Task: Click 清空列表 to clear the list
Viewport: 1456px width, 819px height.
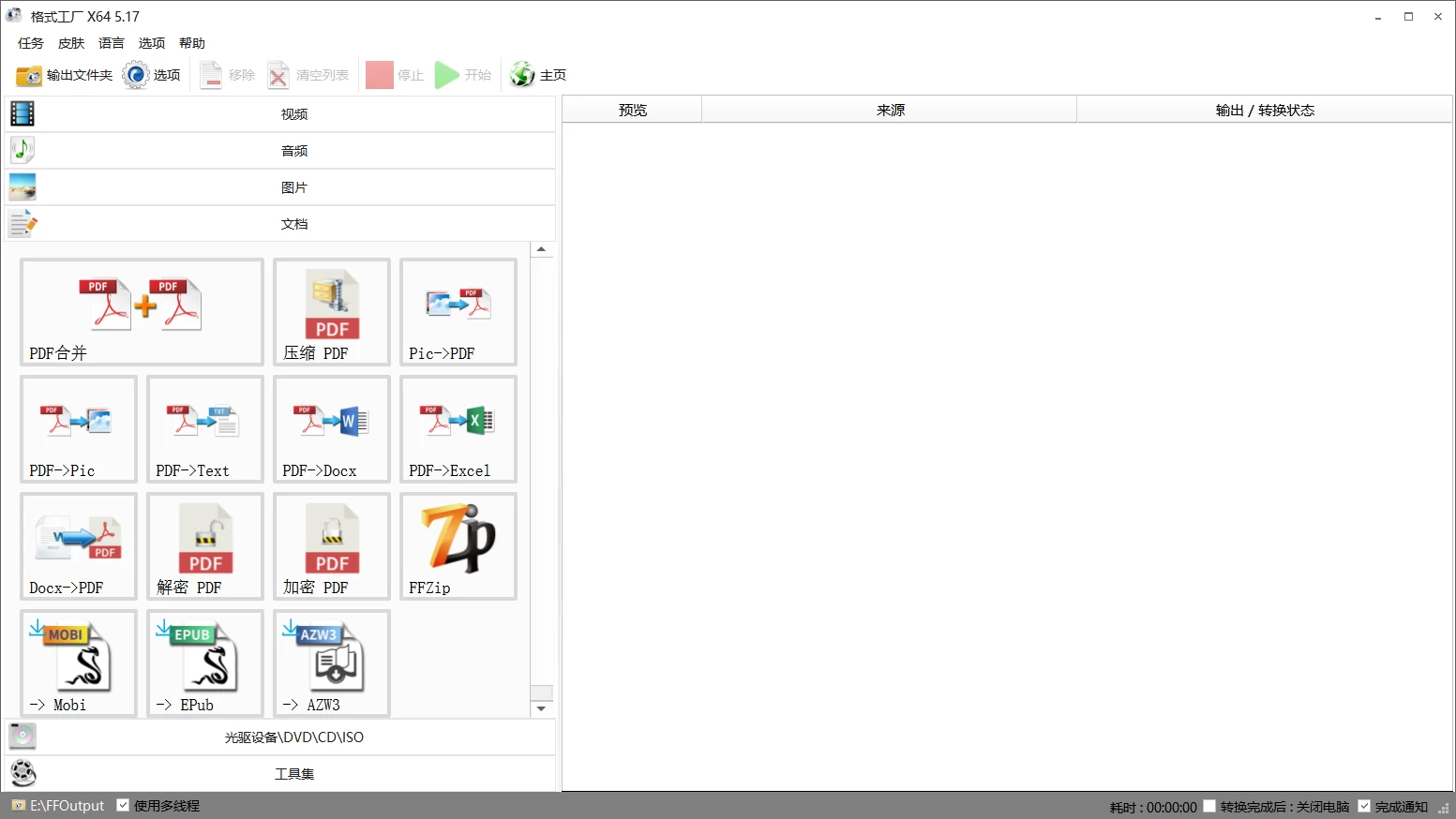Action: coord(308,75)
